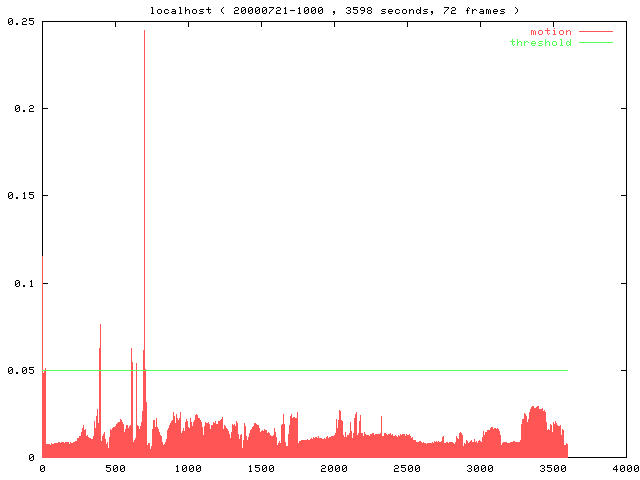This screenshot has height=480, width=640.
Task: Click the 0.15 y-axis tick label
Action: (x=20, y=196)
